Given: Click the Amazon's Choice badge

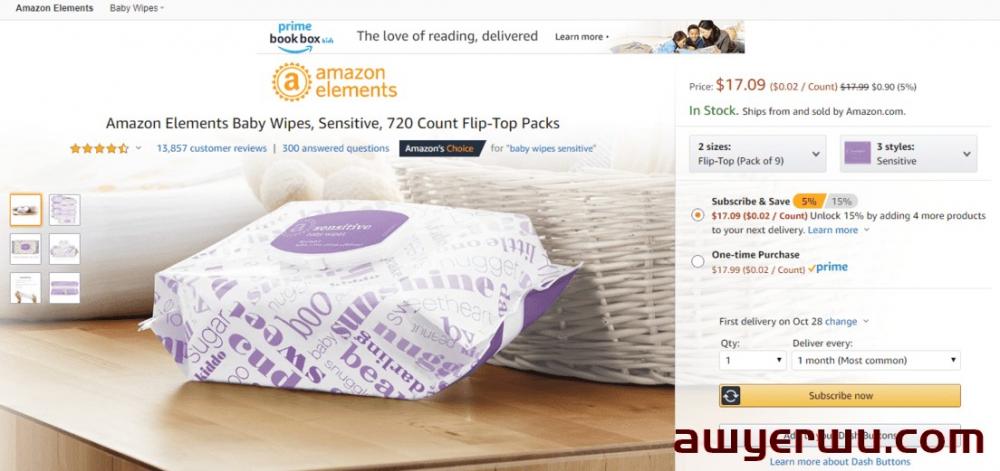Looking at the screenshot, I should point(441,149).
